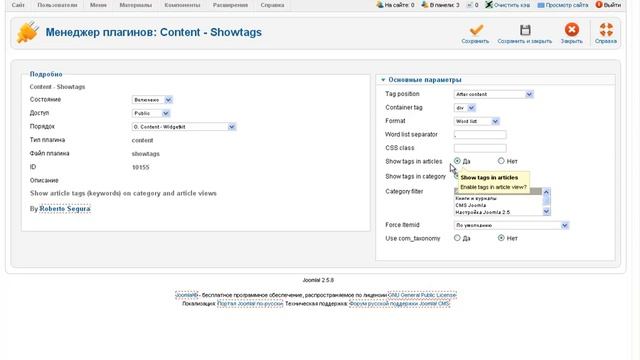Open the Format dropdown
Viewport: 640px width, 360px height.
pyautogui.click(x=476, y=121)
